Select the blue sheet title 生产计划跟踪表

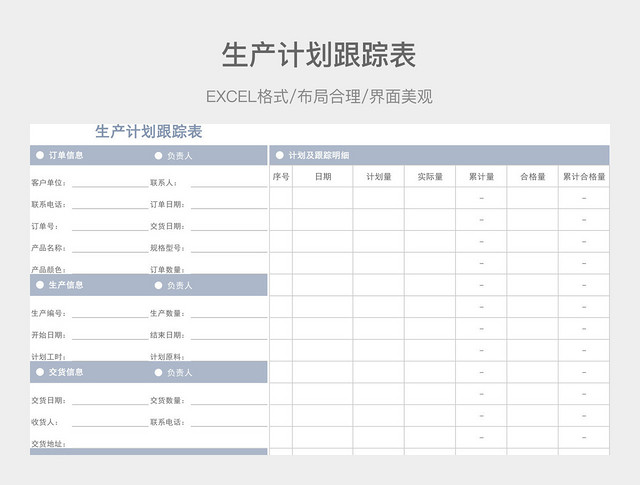point(149,131)
